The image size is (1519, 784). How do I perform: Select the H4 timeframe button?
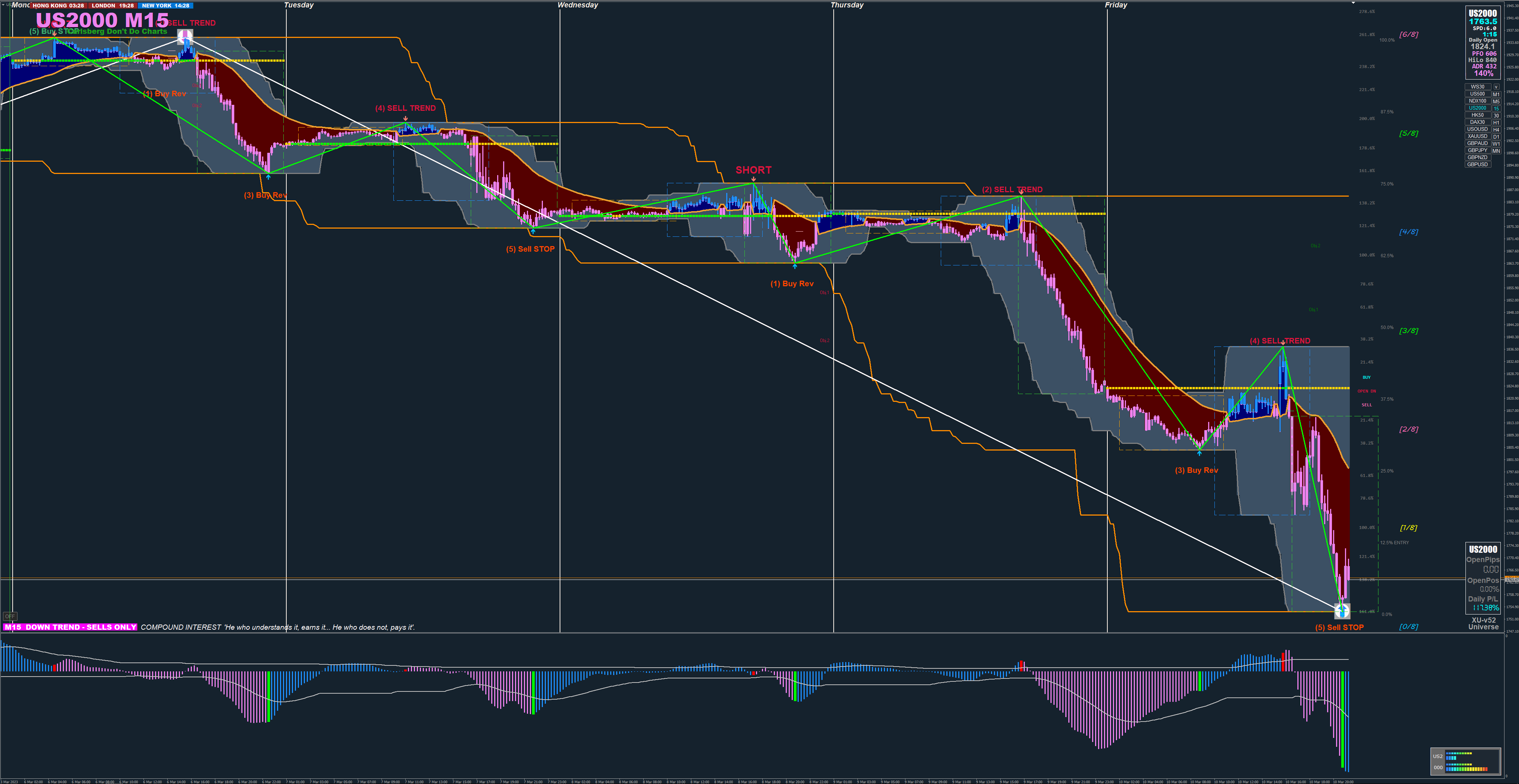pyautogui.click(x=1496, y=130)
